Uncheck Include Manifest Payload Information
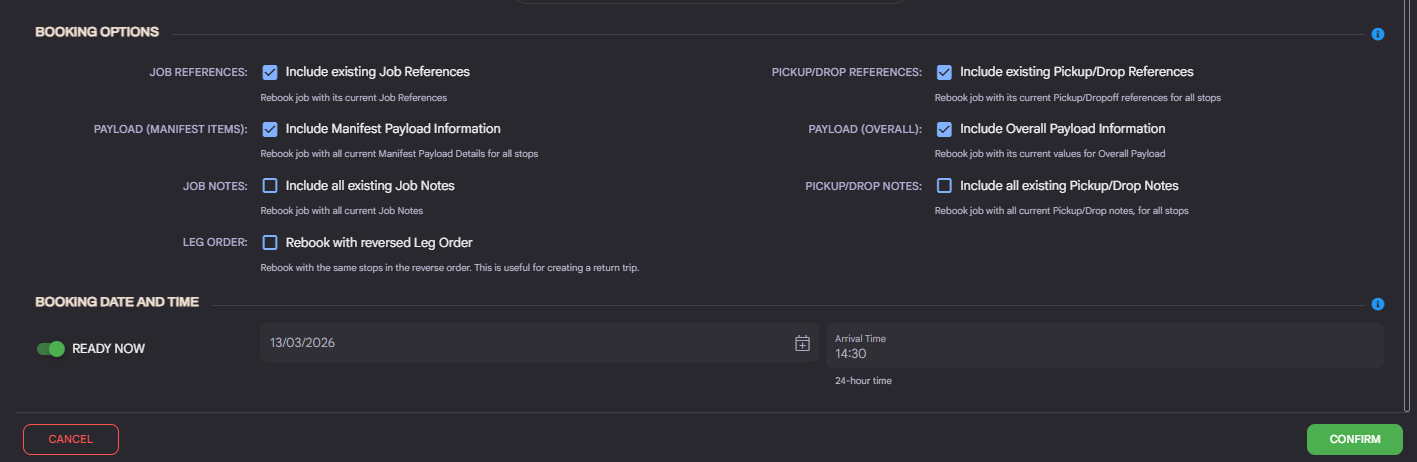This screenshot has width=1417, height=462. tap(270, 129)
